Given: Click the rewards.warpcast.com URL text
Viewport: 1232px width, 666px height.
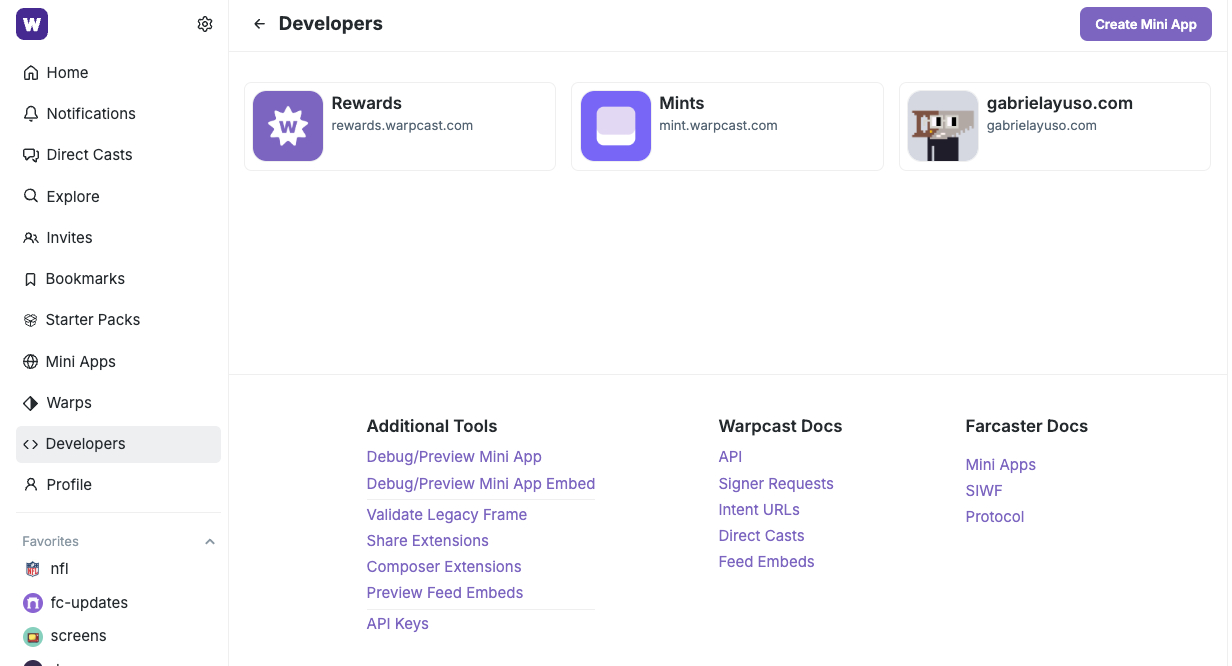Looking at the screenshot, I should (x=402, y=126).
